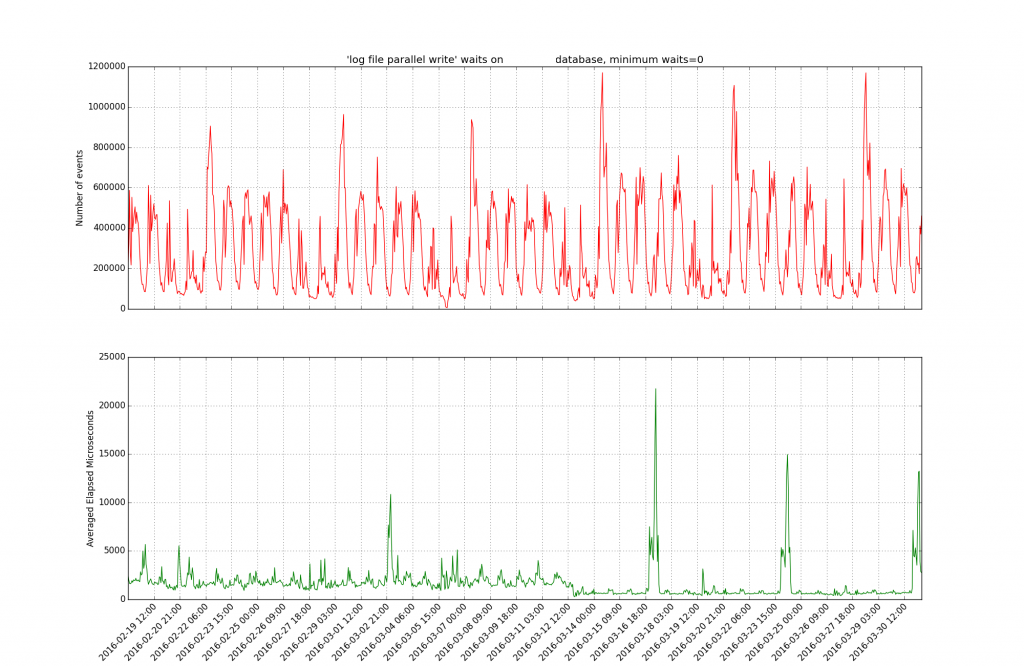Click the 'Averaged Elapsed Microseconds' axis label
The width and height of the screenshot is (1024, 666).
[91, 478]
